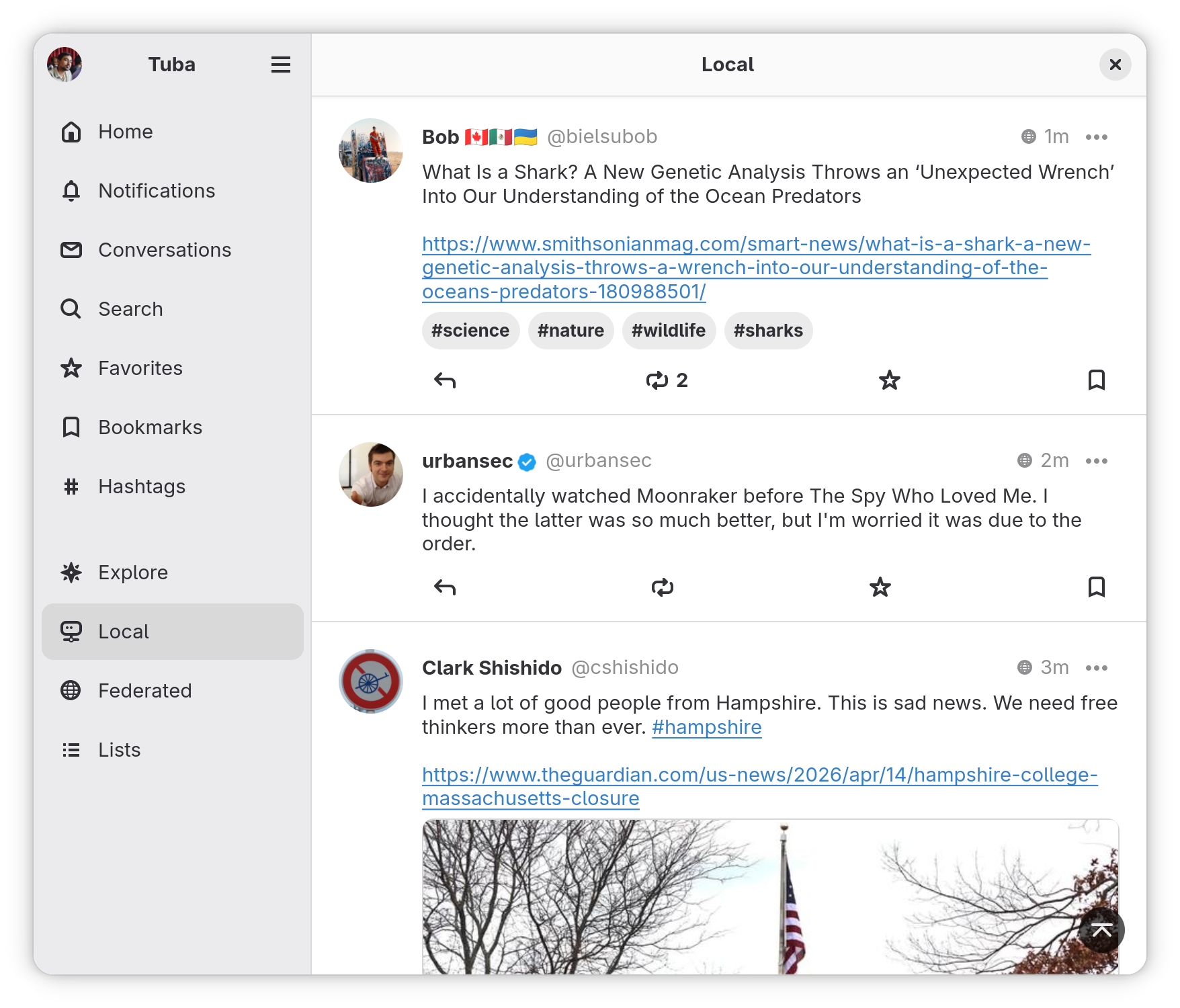Reply to urbansec's Moonraker post
This screenshot has height=1008, width=1180.
[x=444, y=587]
